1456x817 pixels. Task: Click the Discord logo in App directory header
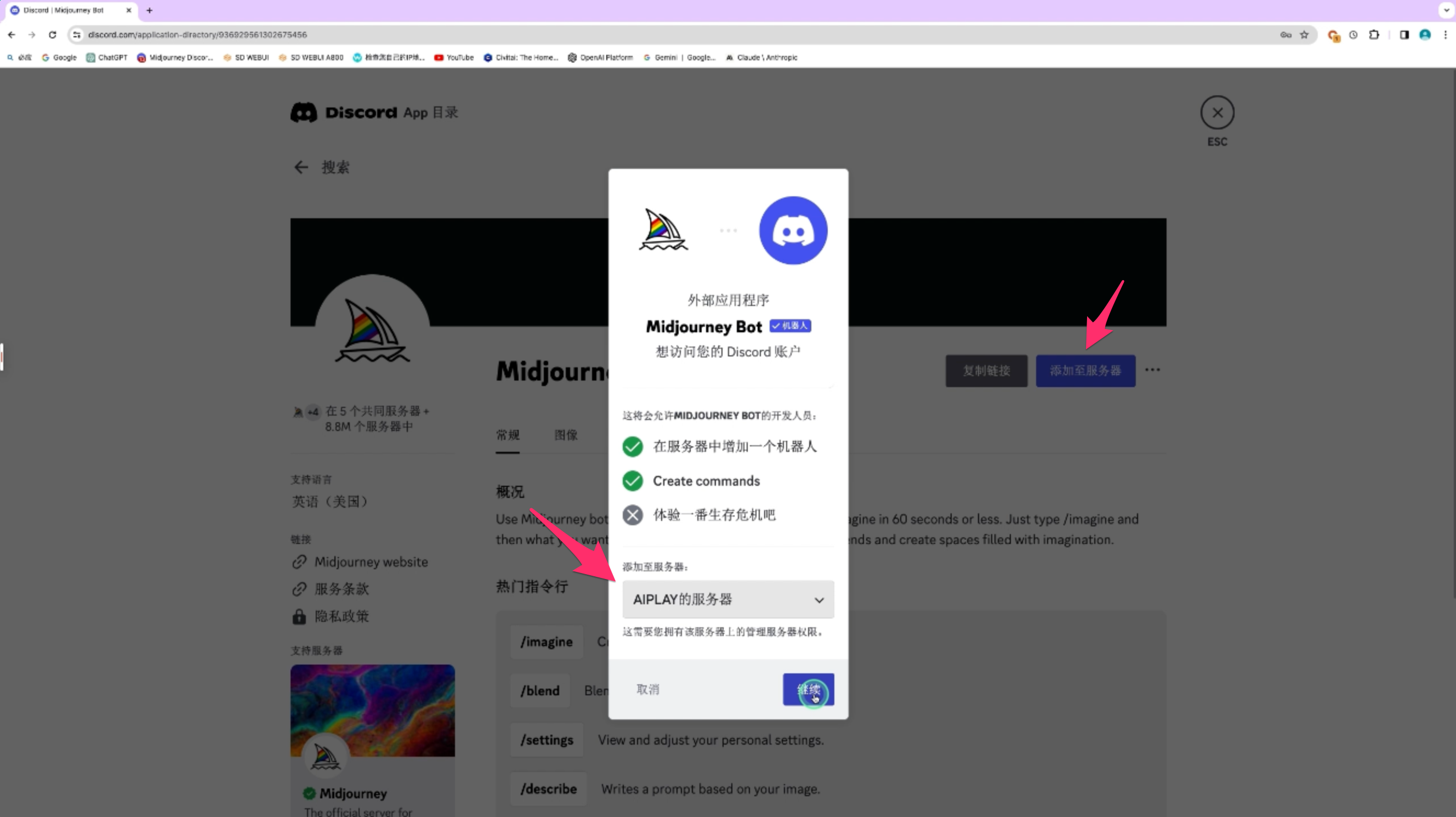pyautogui.click(x=304, y=112)
